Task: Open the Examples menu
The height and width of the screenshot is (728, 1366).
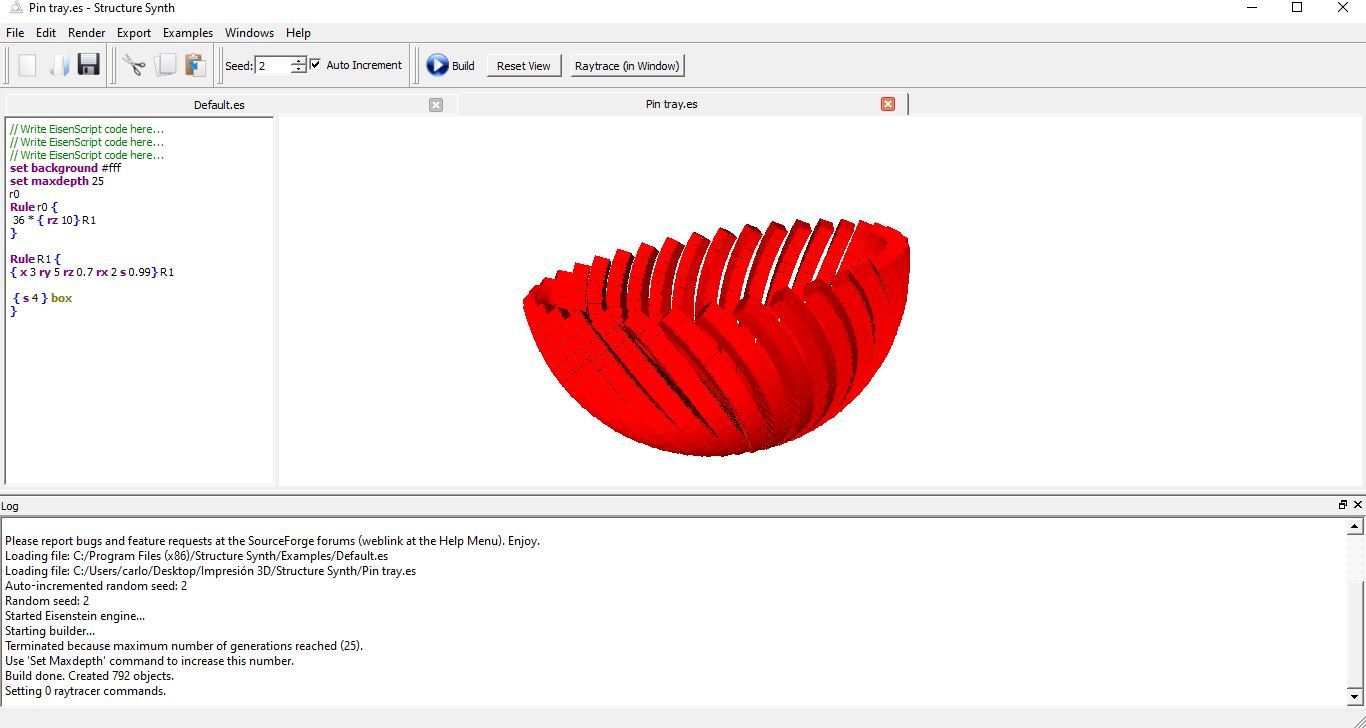Action: [x=188, y=33]
